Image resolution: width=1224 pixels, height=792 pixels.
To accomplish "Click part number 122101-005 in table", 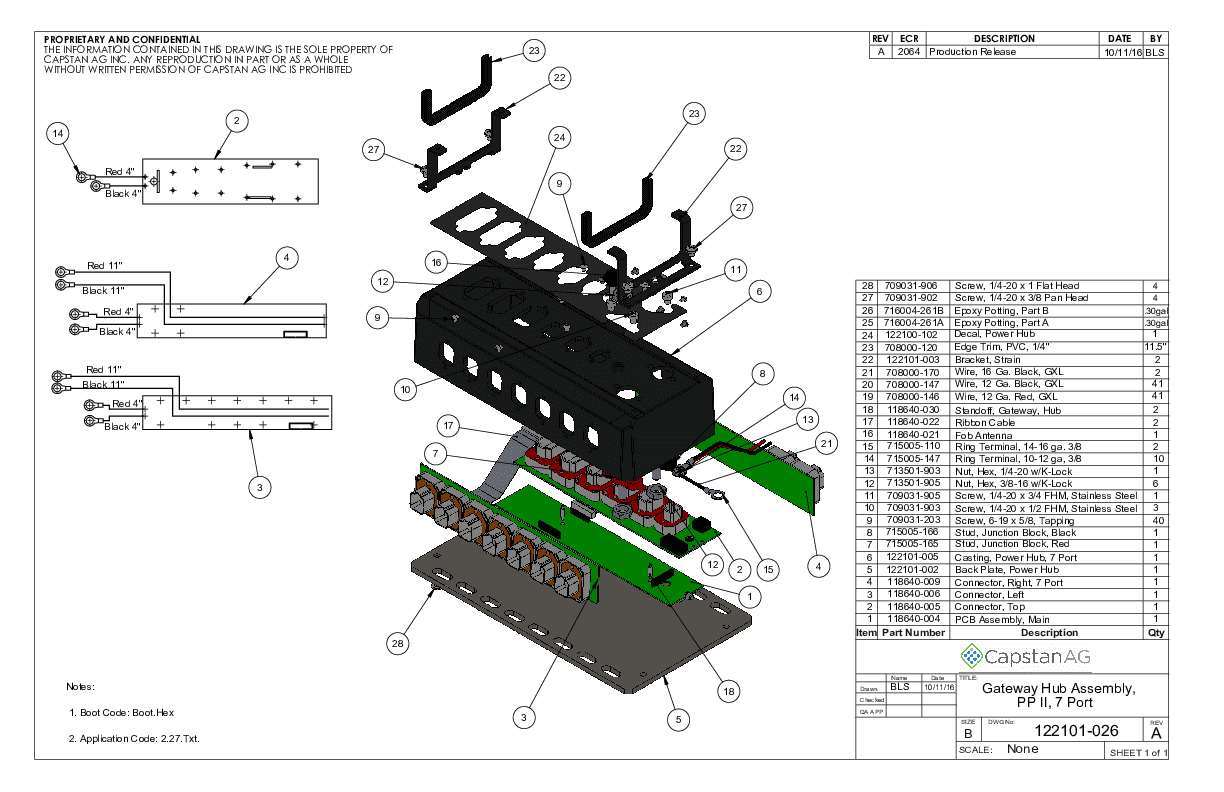I will (911, 558).
